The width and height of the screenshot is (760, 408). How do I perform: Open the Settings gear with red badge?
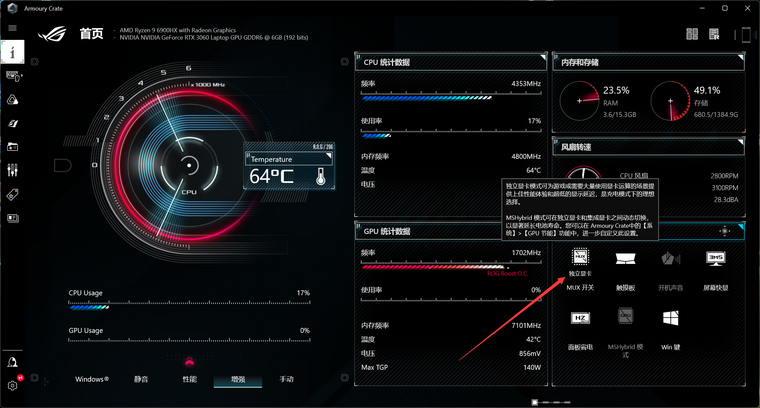13,385
